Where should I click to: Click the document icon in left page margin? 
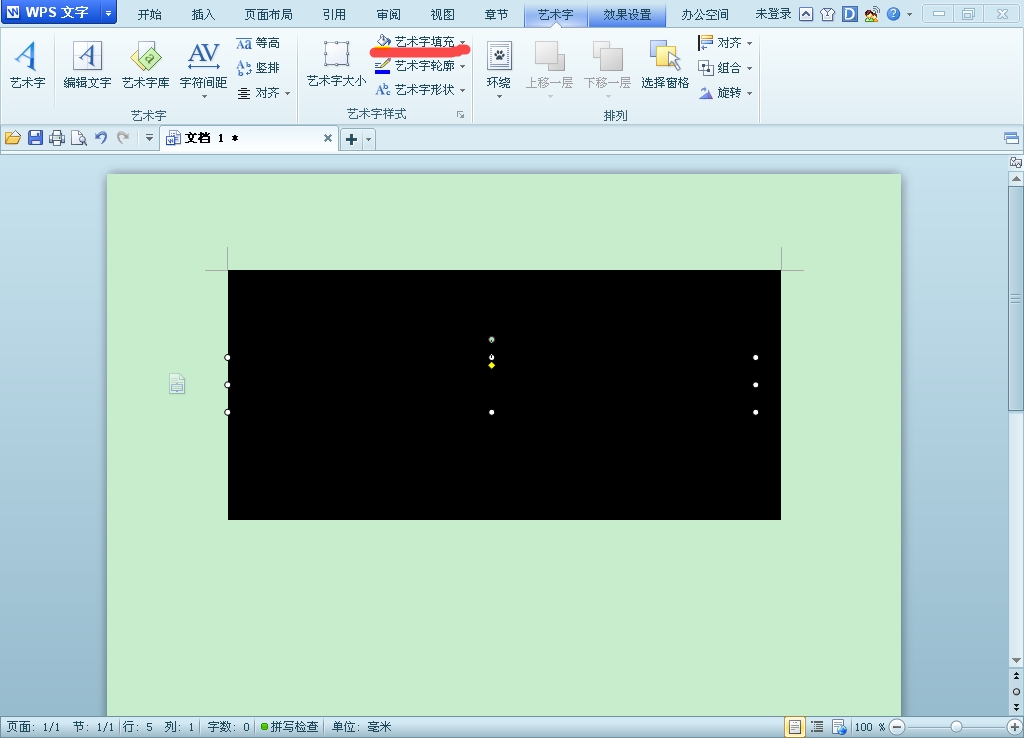(177, 383)
